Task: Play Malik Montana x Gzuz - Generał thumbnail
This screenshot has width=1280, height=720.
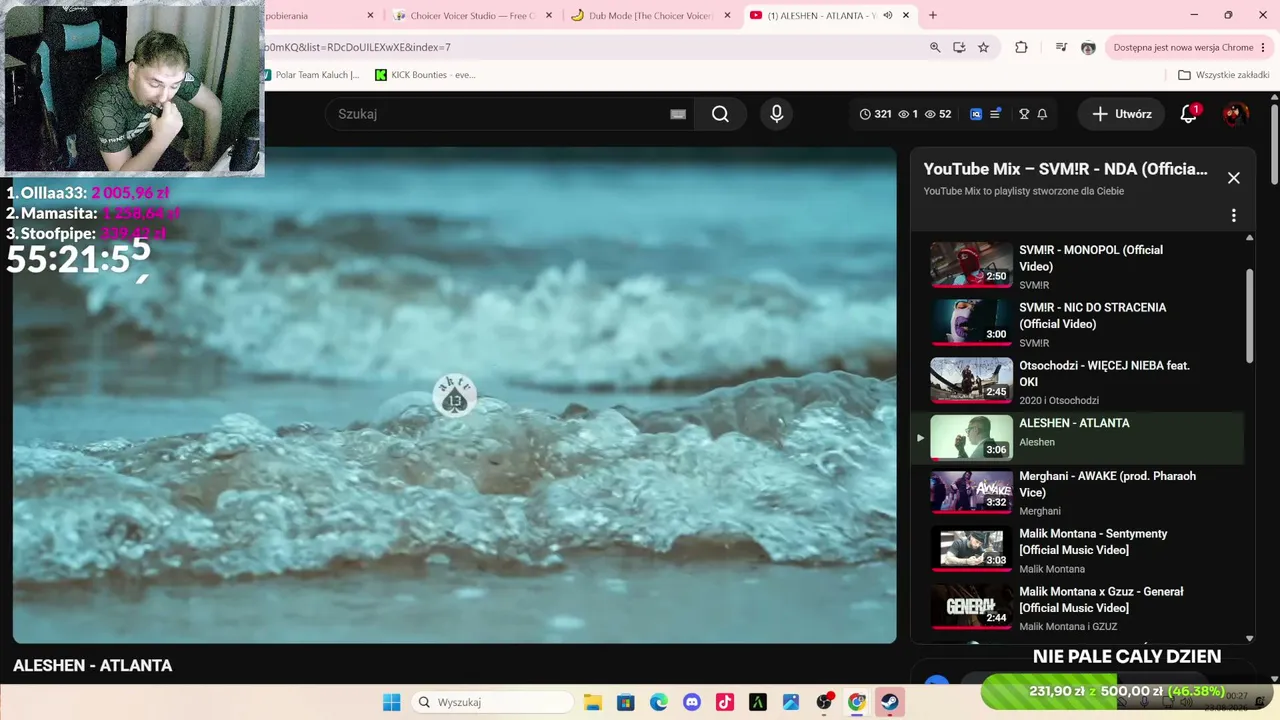Action: click(x=971, y=606)
